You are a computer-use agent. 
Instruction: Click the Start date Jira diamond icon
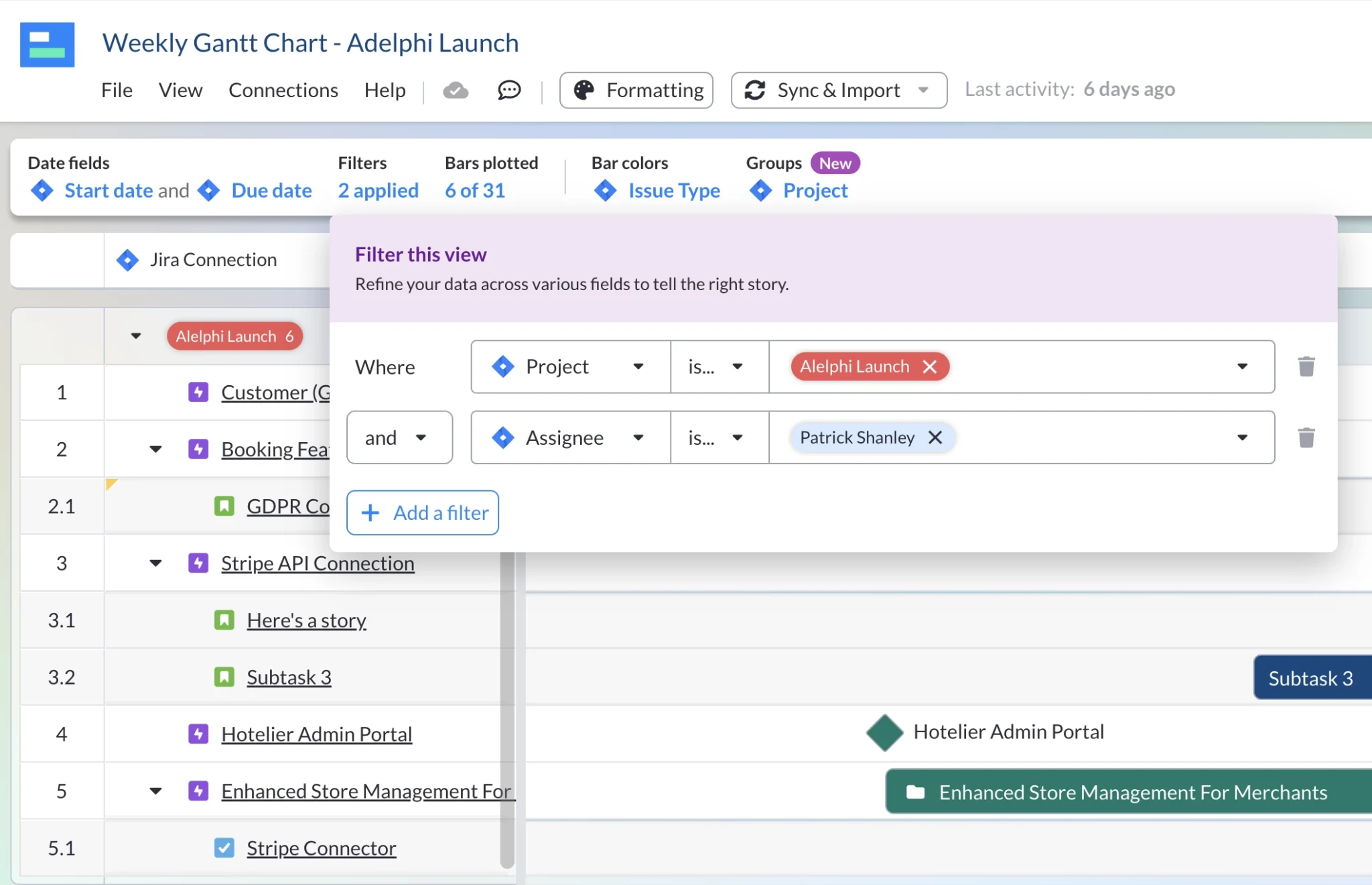pyautogui.click(x=42, y=190)
